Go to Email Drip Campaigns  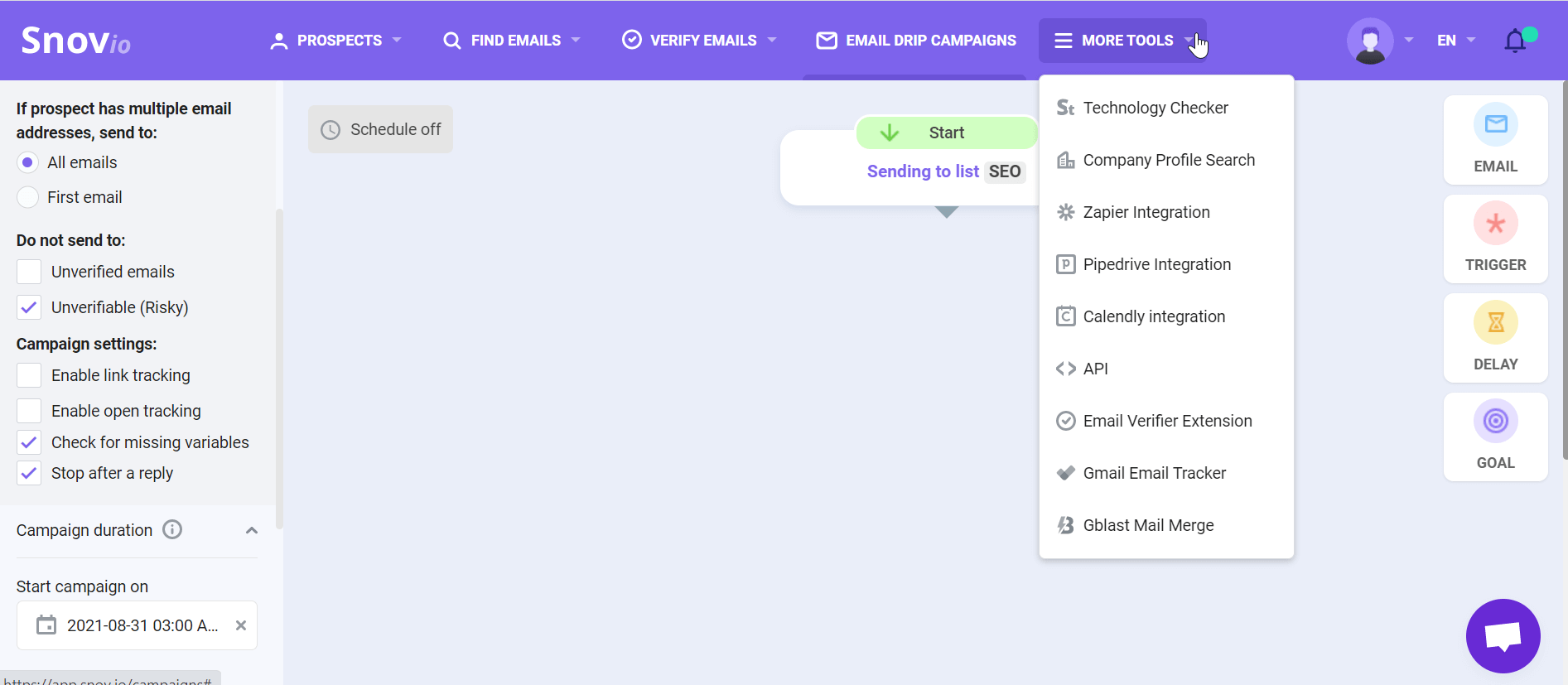(x=916, y=41)
